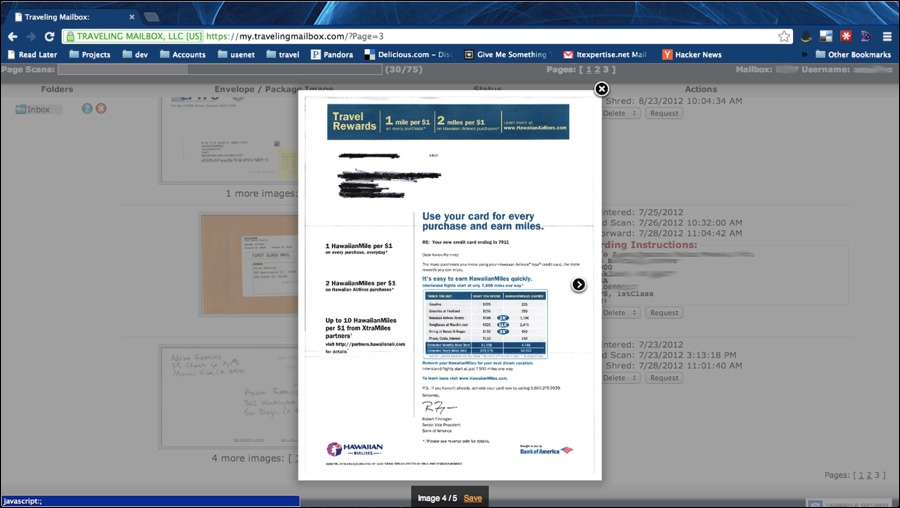Open the Accounts bookmarks folder
Viewport: 900px width, 508px height.
pyautogui.click(x=183, y=55)
